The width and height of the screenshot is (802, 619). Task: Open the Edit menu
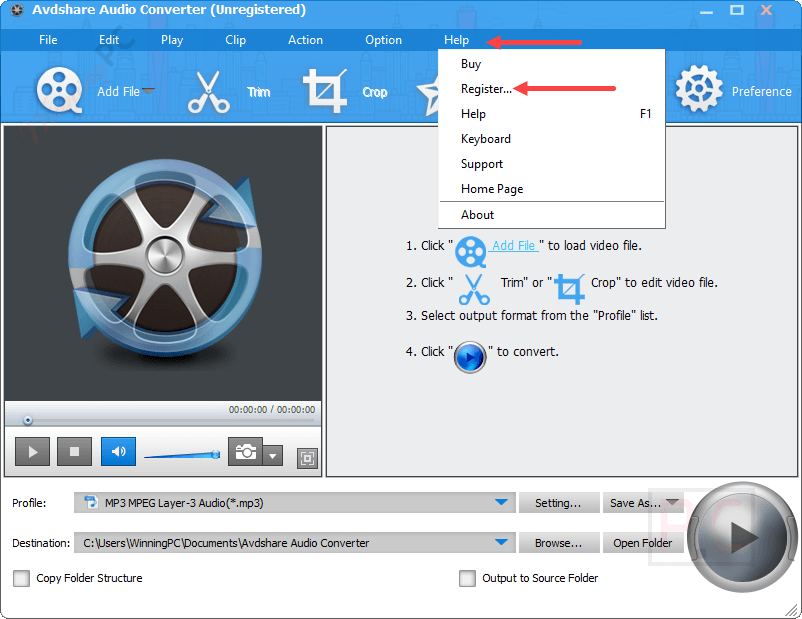109,40
